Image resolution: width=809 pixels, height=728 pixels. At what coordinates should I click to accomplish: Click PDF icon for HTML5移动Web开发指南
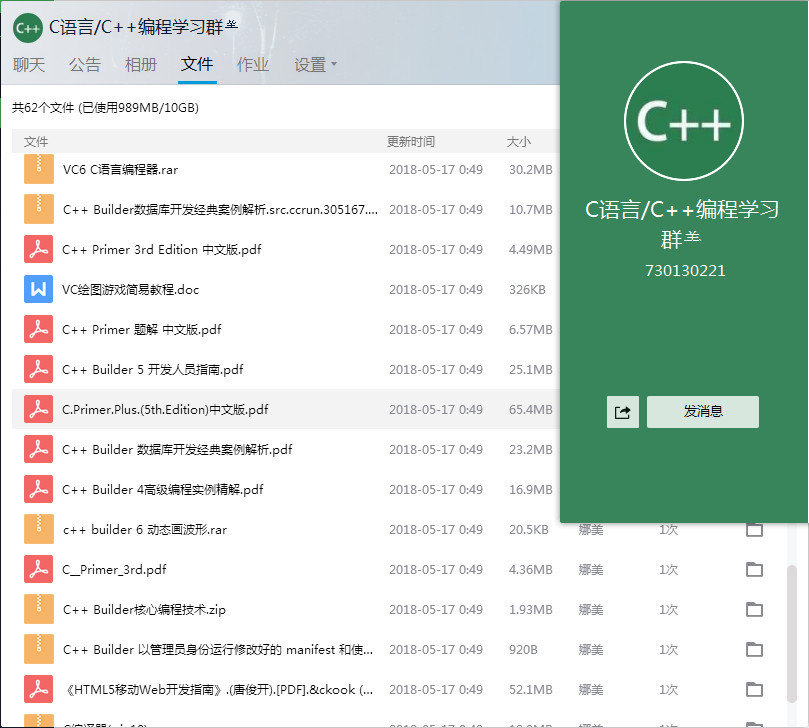[x=39, y=689]
